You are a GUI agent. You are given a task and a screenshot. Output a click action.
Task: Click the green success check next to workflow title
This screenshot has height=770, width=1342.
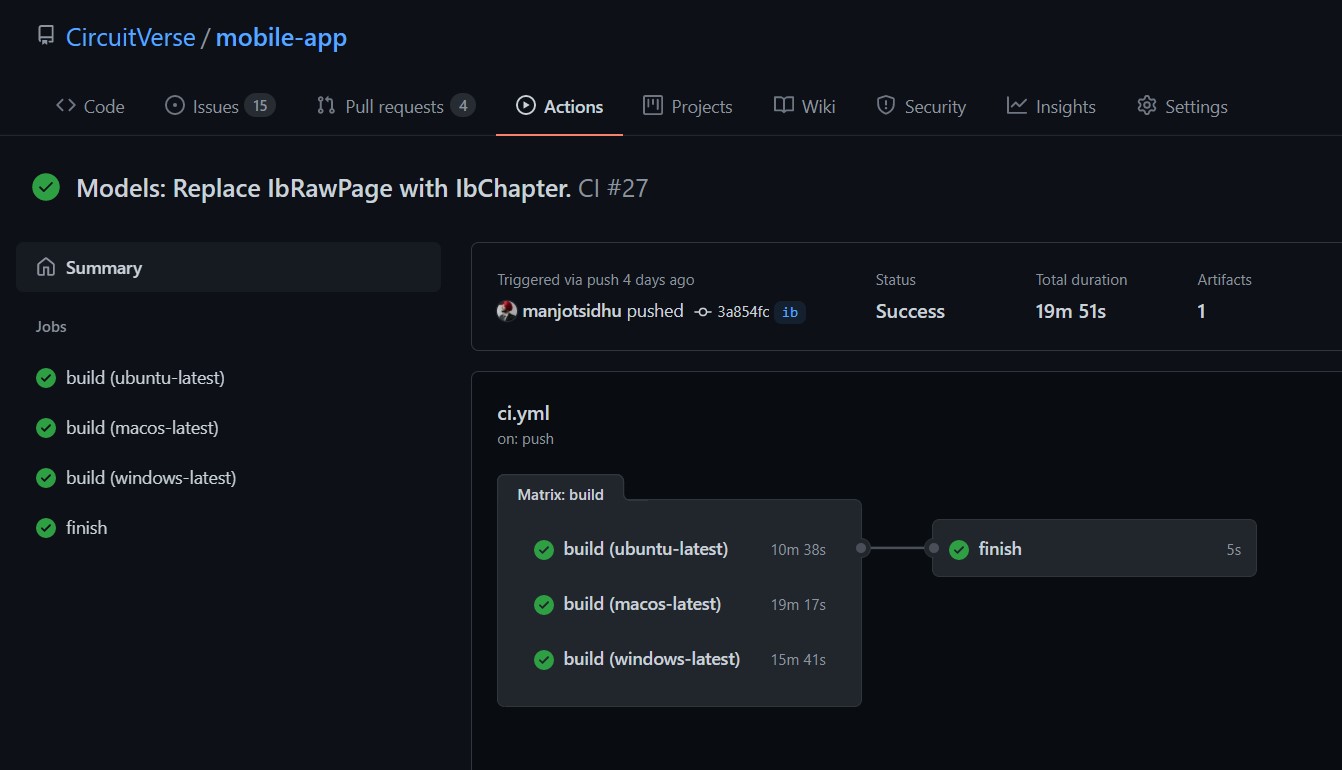pyautogui.click(x=46, y=187)
